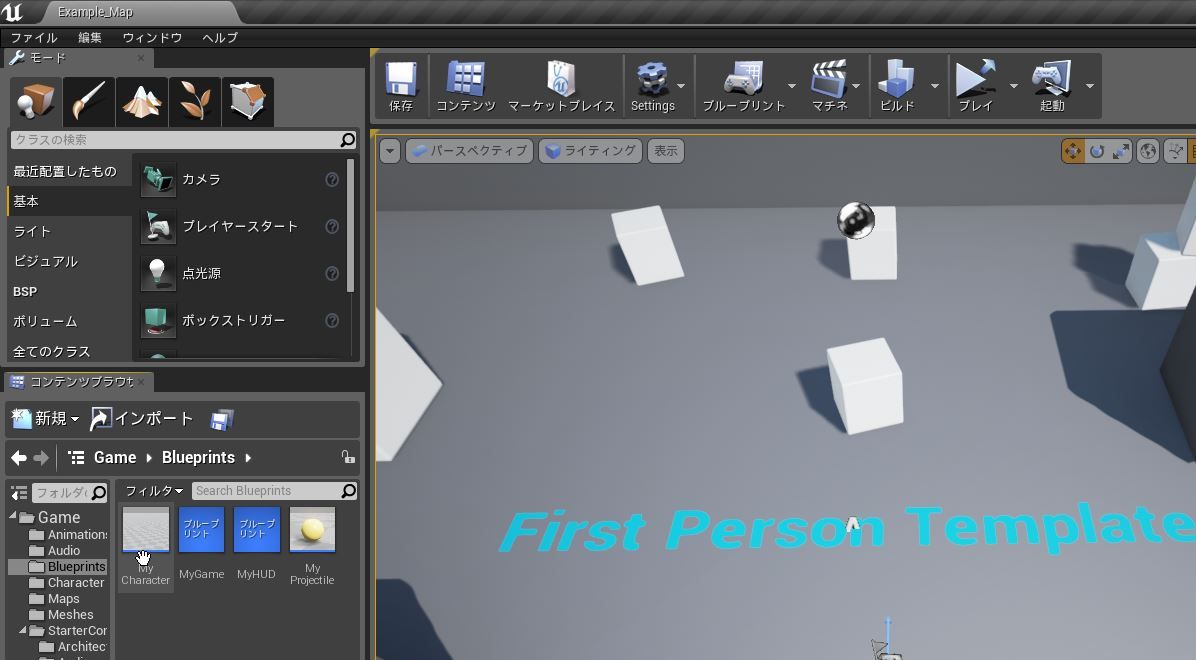1196x660 pixels.
Task: Toggle surface snapping icon in viewport
Action: click(1175, 151)
